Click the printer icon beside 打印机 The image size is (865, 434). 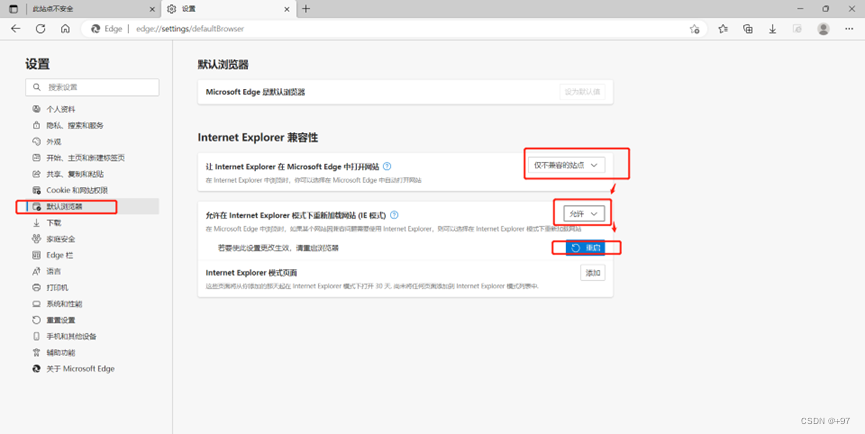(36, 287)
